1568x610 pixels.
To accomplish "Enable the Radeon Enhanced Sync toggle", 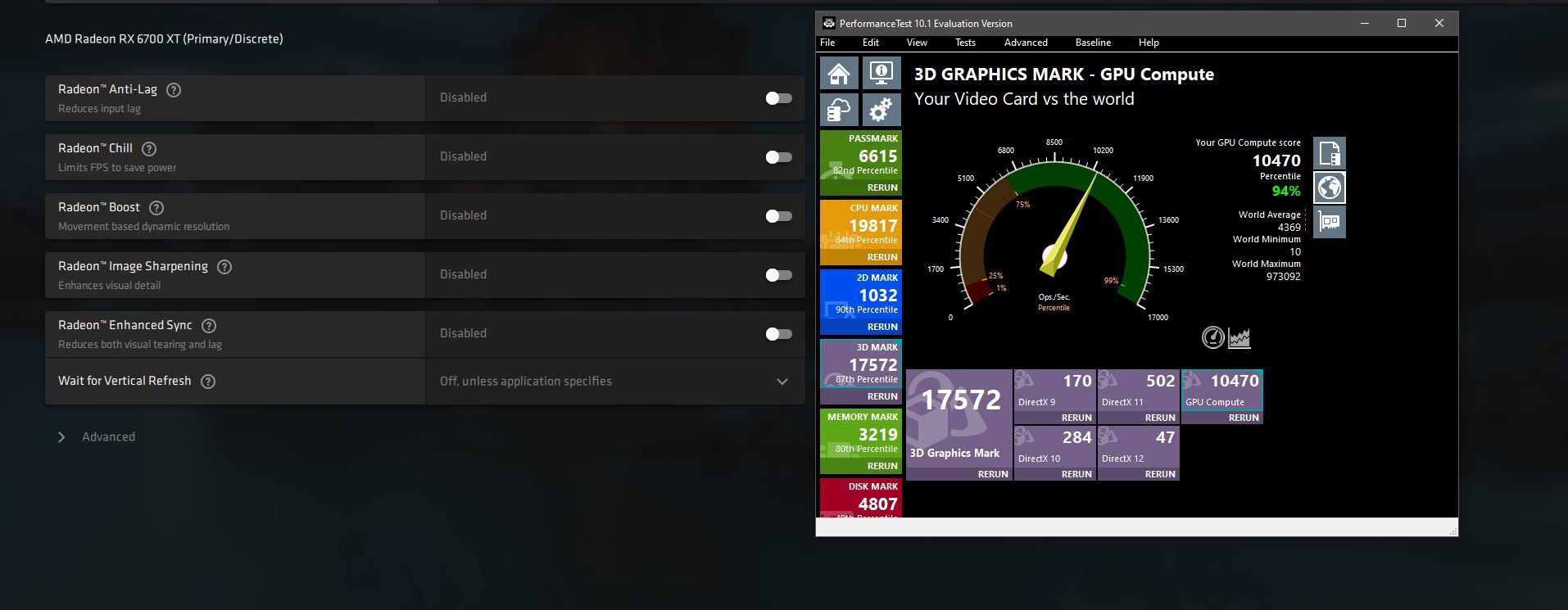I will pos(778,334).
